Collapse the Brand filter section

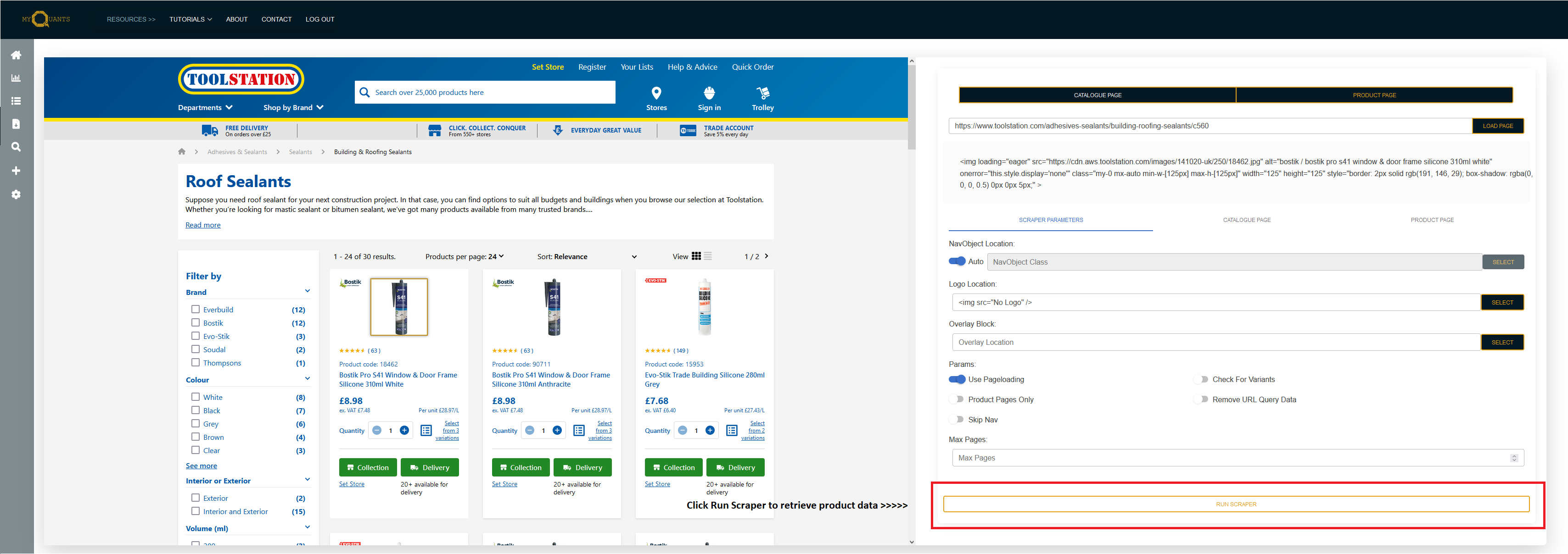308,291
